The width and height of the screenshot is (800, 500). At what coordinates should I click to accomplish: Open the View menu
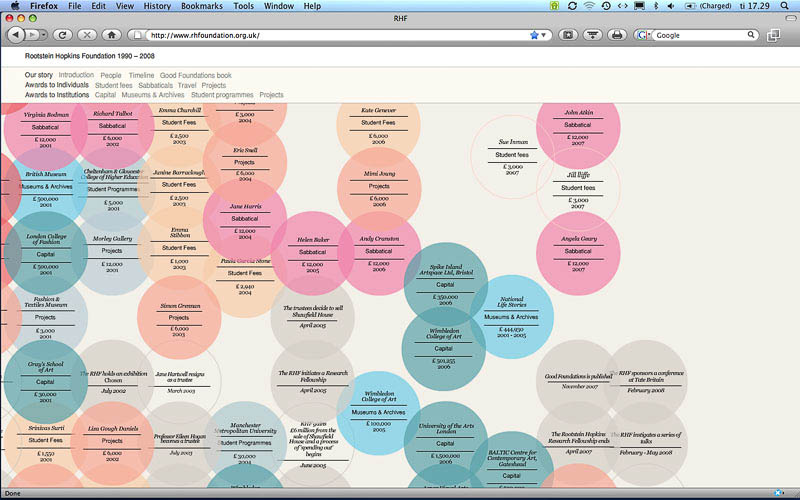[124, 6]
